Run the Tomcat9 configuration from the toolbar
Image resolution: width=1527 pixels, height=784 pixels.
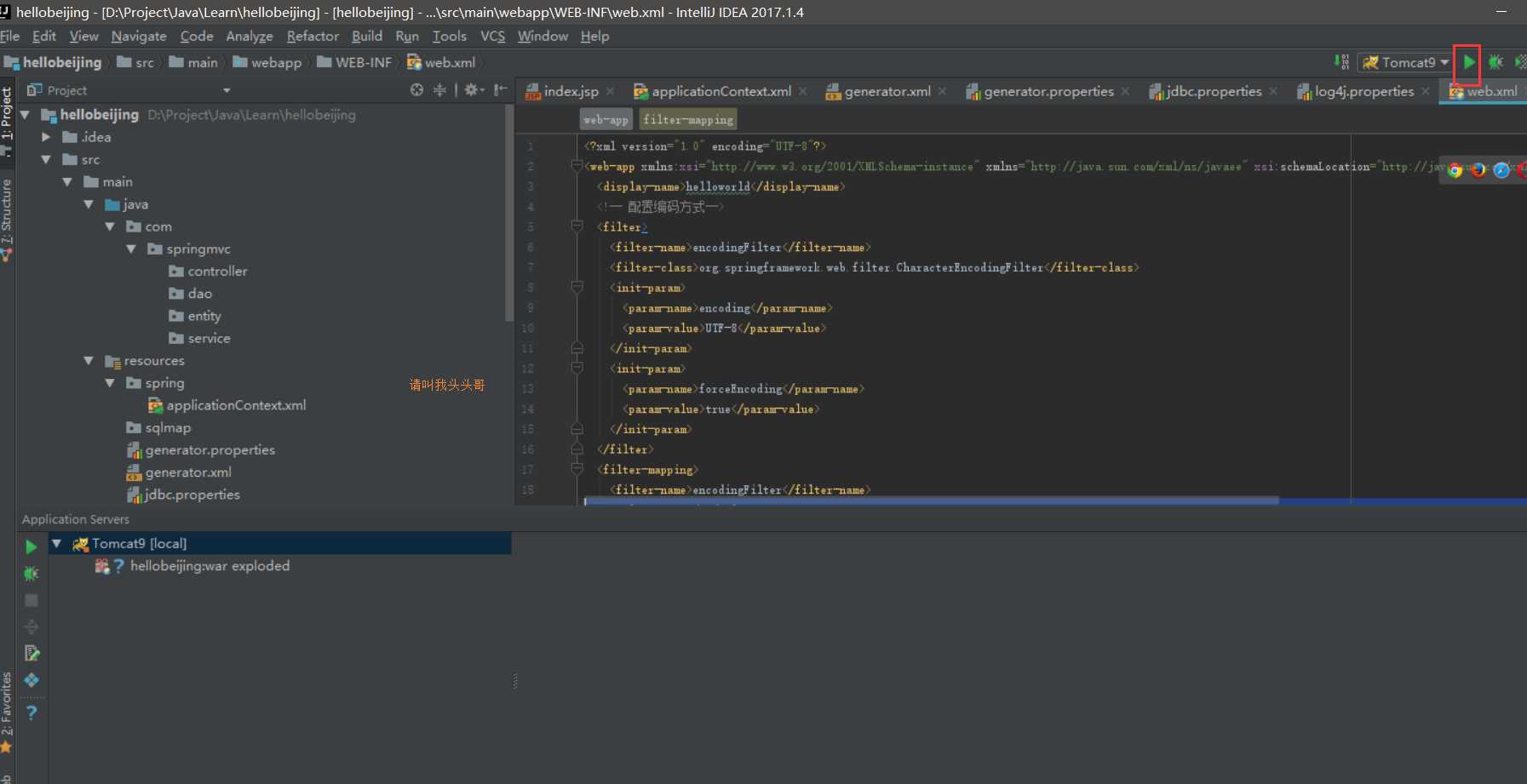1468,62
